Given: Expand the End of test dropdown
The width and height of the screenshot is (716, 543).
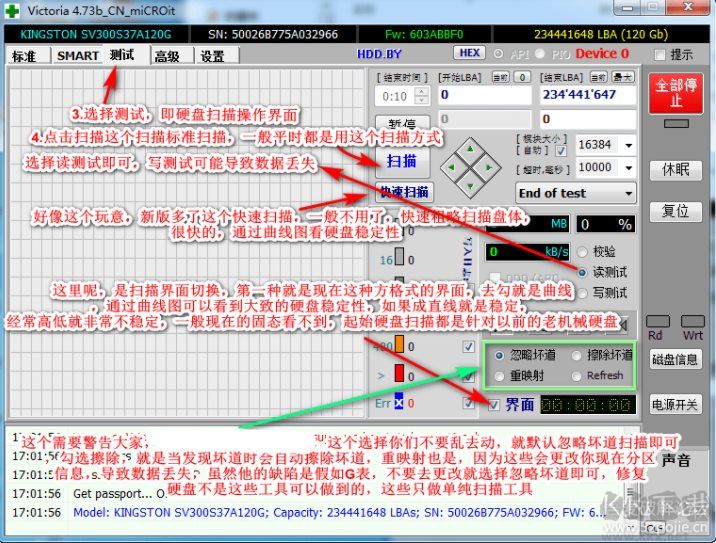Looking at the screenshot, I should pyautogui.click(x=627, y=193).
